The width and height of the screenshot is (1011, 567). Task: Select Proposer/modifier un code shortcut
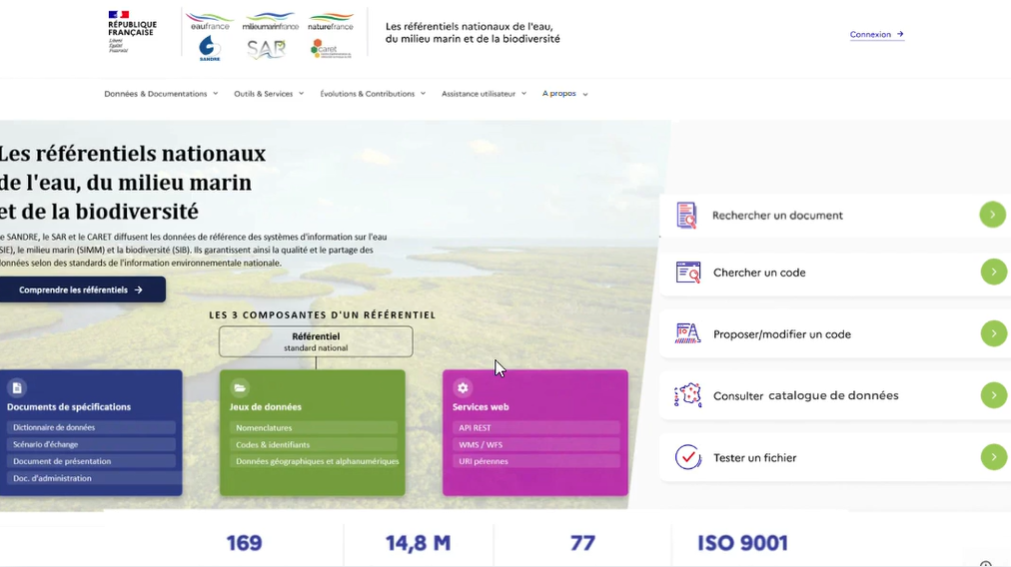coord(834,334)
